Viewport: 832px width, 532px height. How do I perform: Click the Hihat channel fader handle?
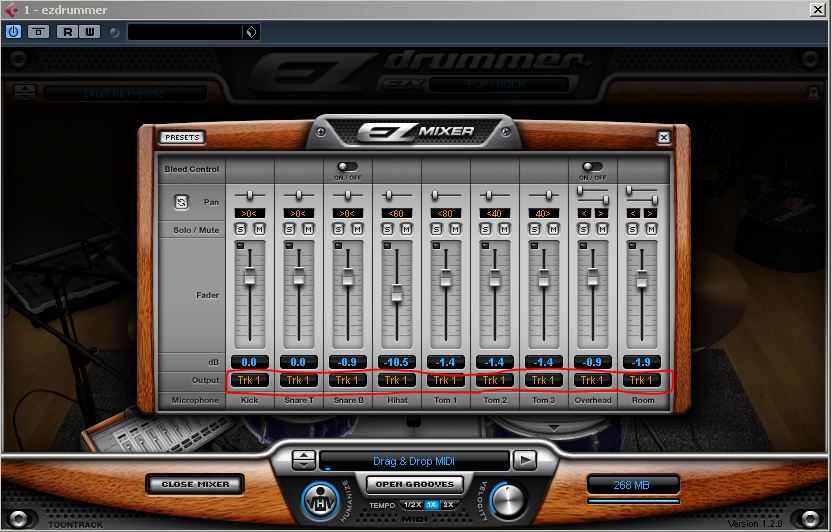[396, 293]
